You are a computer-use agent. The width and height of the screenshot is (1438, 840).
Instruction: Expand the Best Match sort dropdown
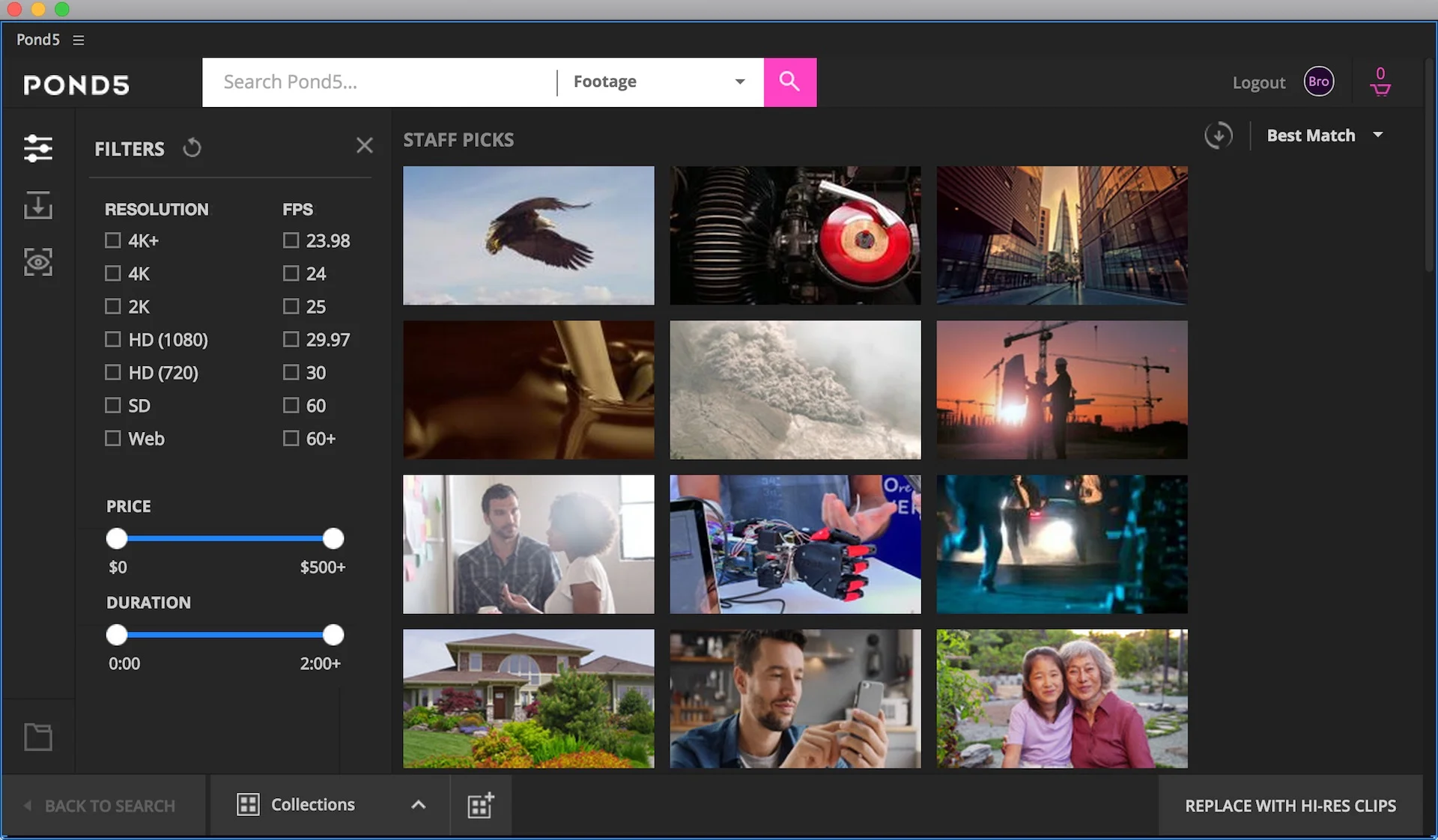click(x=1323, y=136)
